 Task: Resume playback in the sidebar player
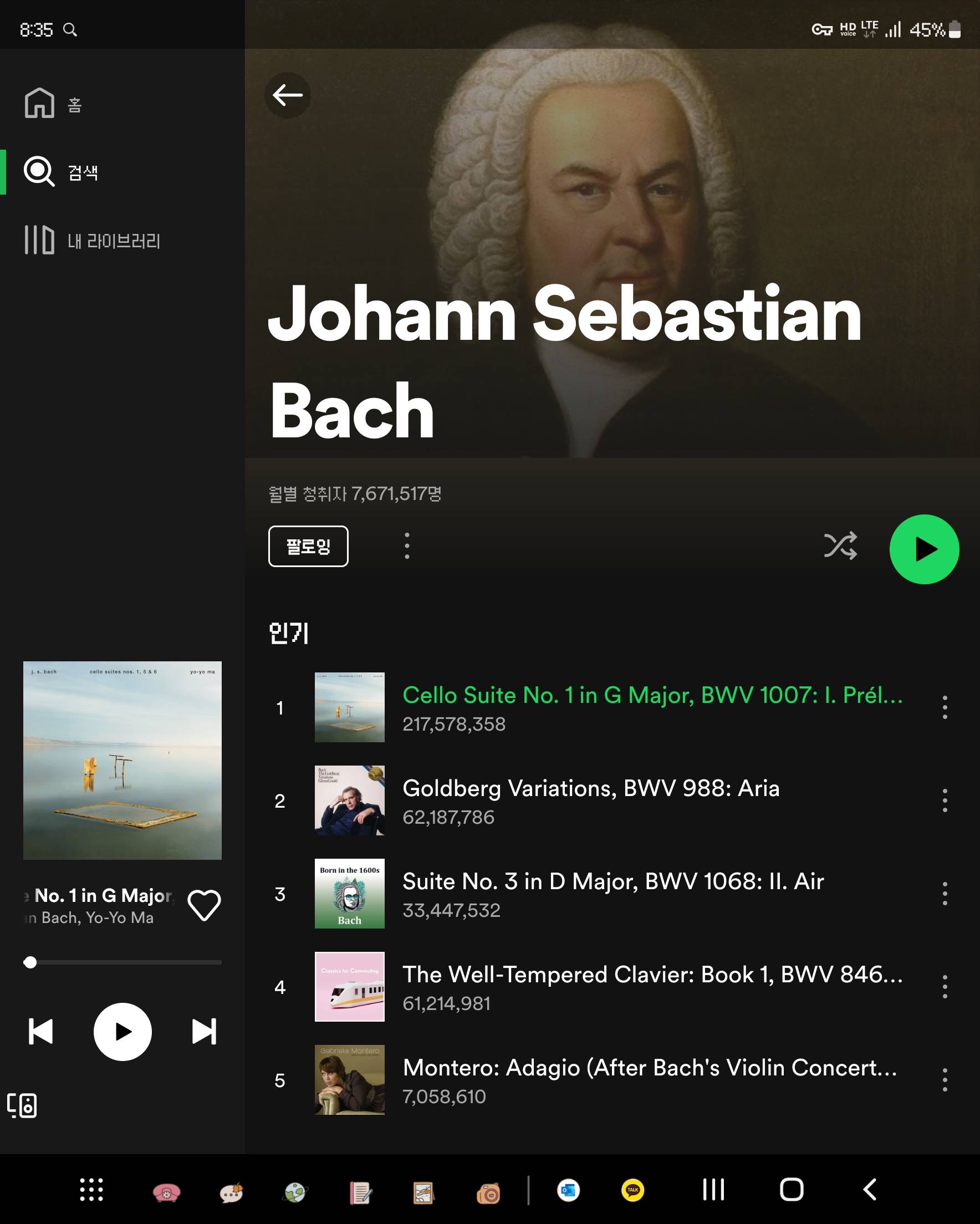122,1032
